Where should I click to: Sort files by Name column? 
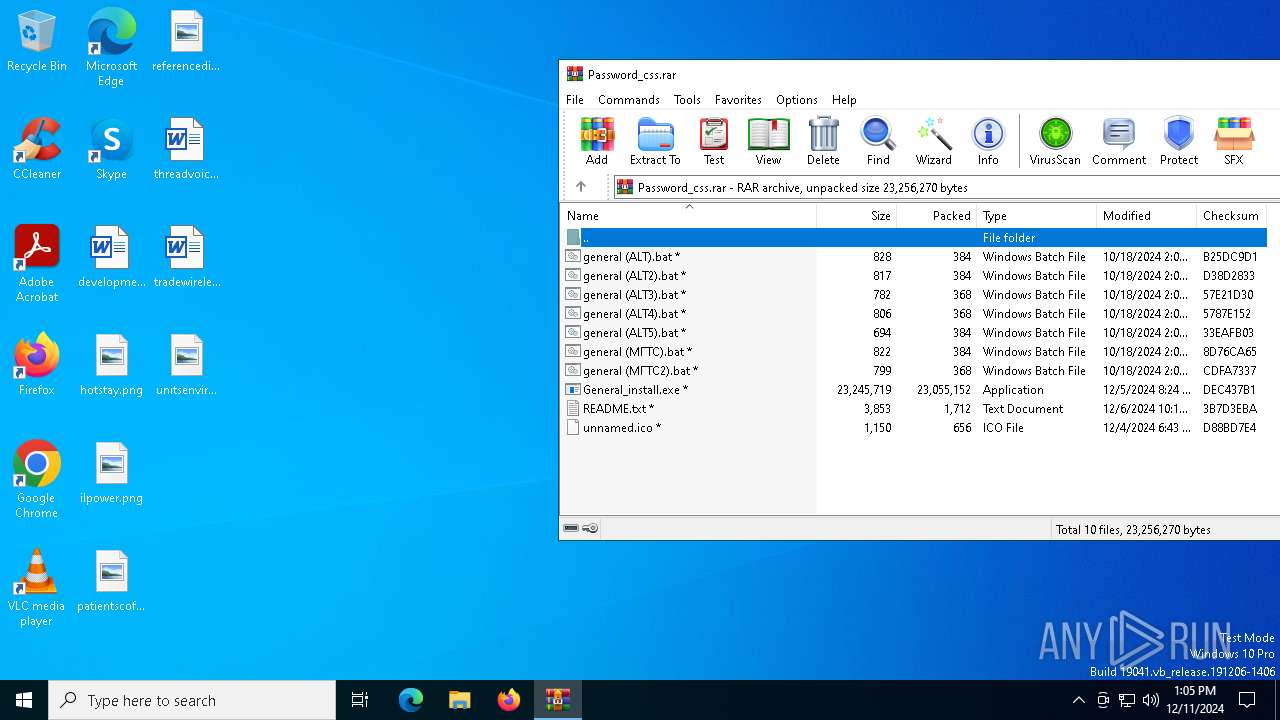[x=688, y=216]
